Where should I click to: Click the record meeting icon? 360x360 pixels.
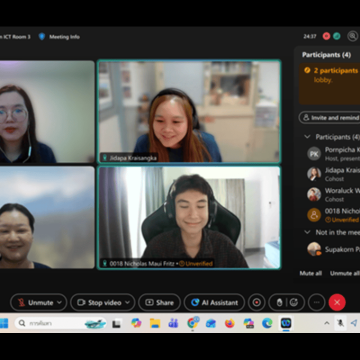[x=257, y=302]
